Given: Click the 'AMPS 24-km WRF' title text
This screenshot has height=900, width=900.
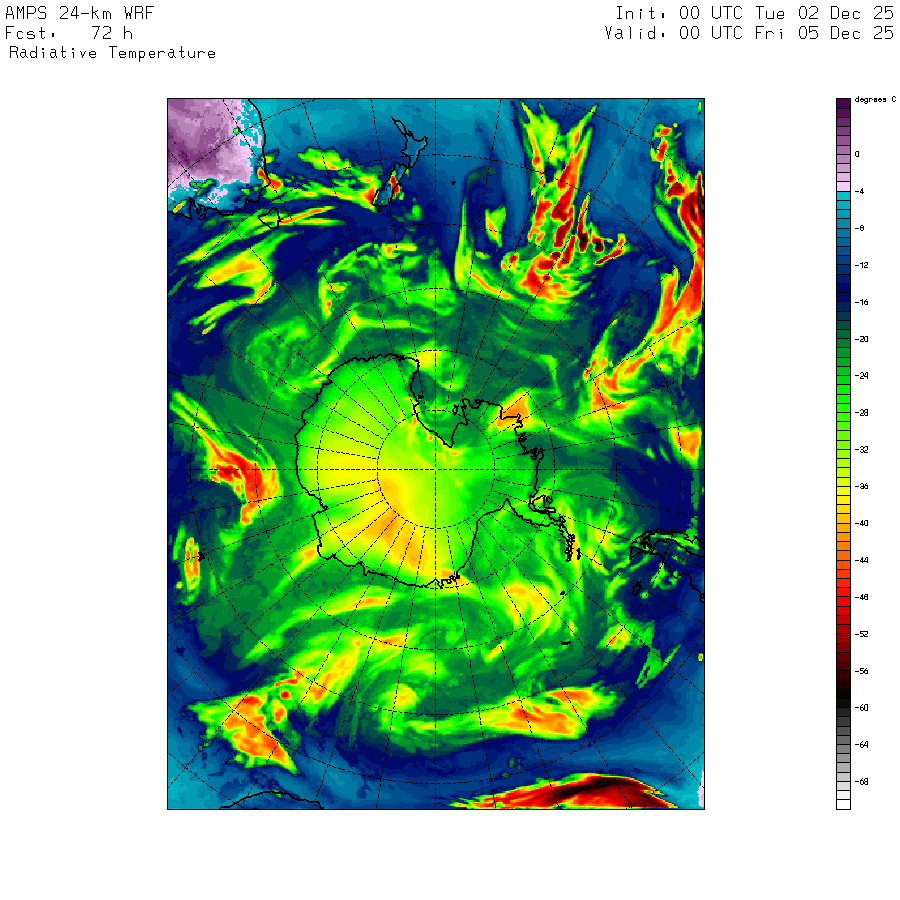Looking at the screenshot, I should [79, 13].
